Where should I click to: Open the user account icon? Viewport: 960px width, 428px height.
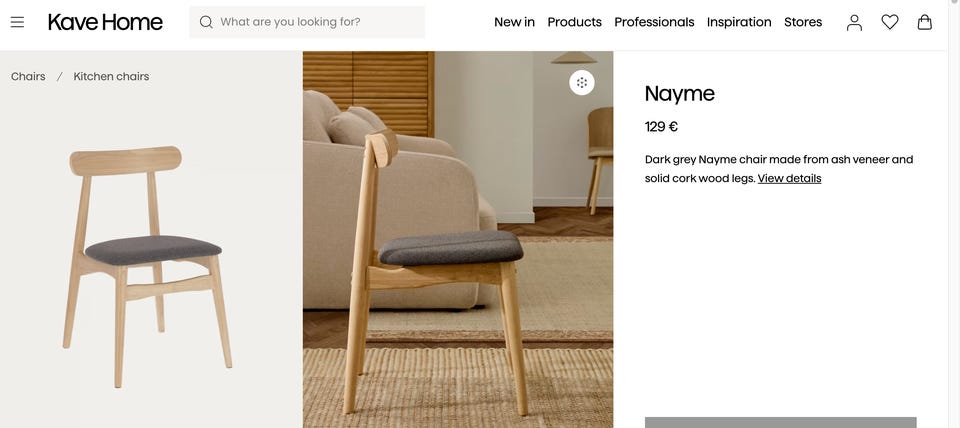pyautogui.click(x=854, y=22)
